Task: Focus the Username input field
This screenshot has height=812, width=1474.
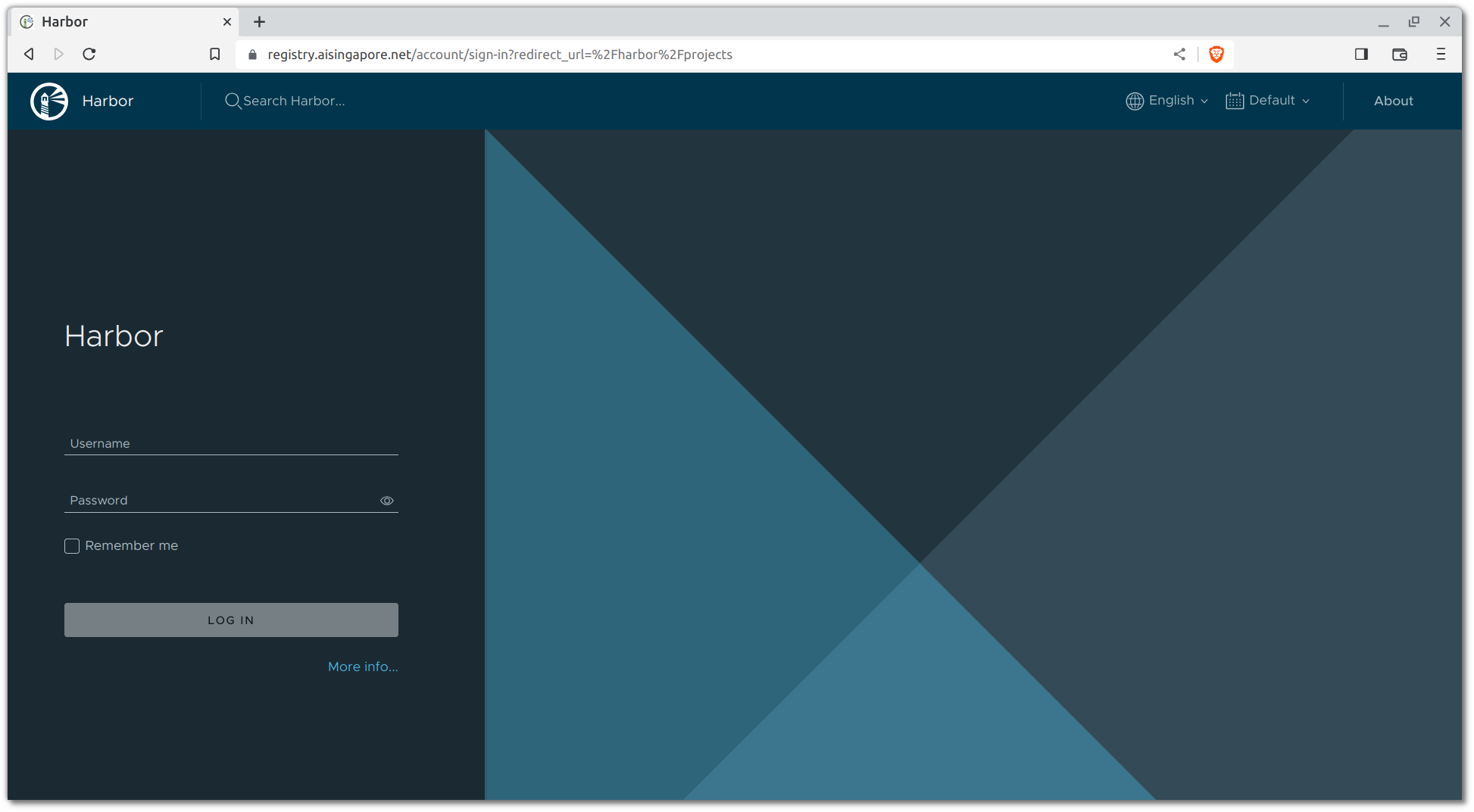Action: click(231, 444)
